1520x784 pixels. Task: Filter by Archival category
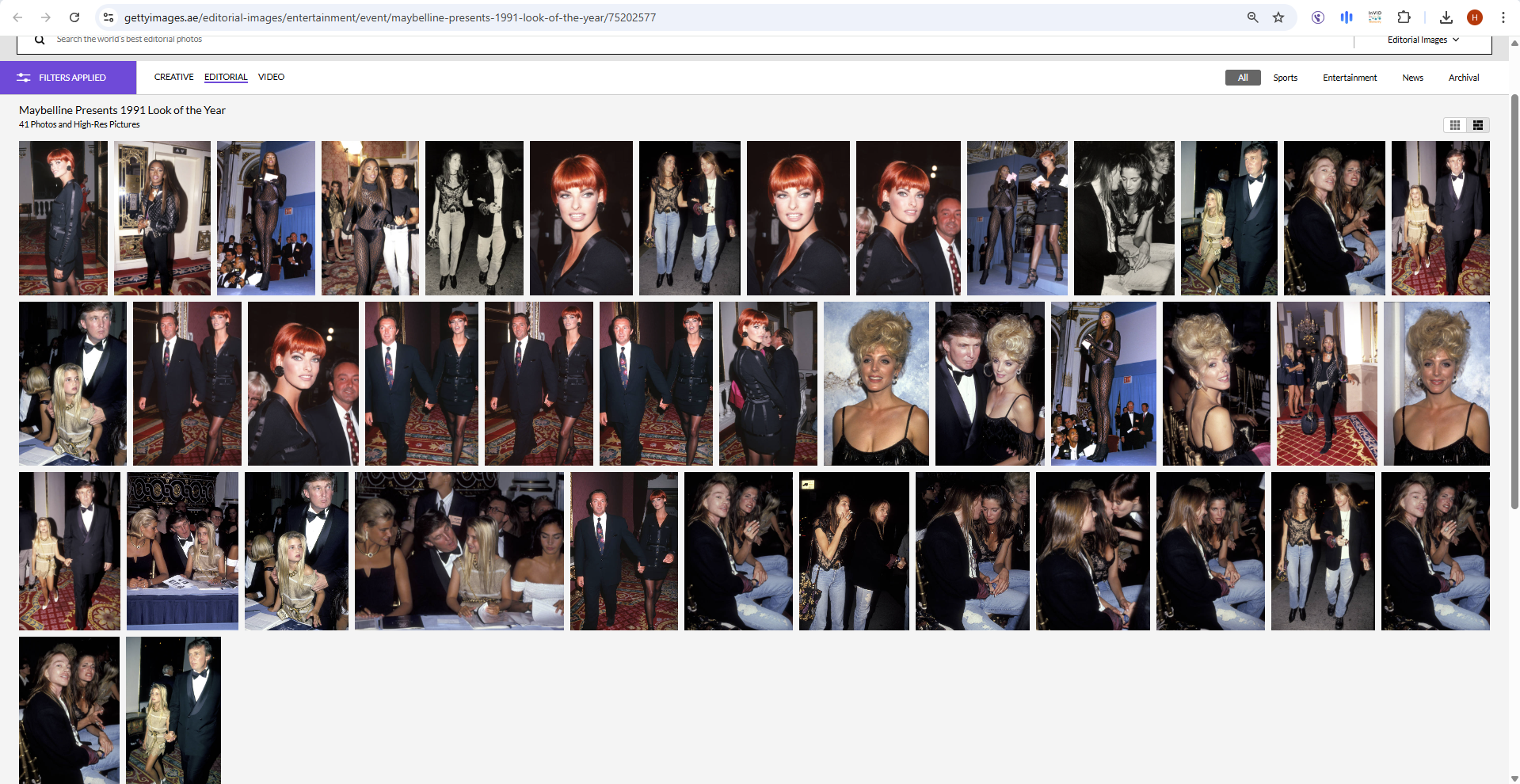pyautogui.click(x=1464, y=78)
